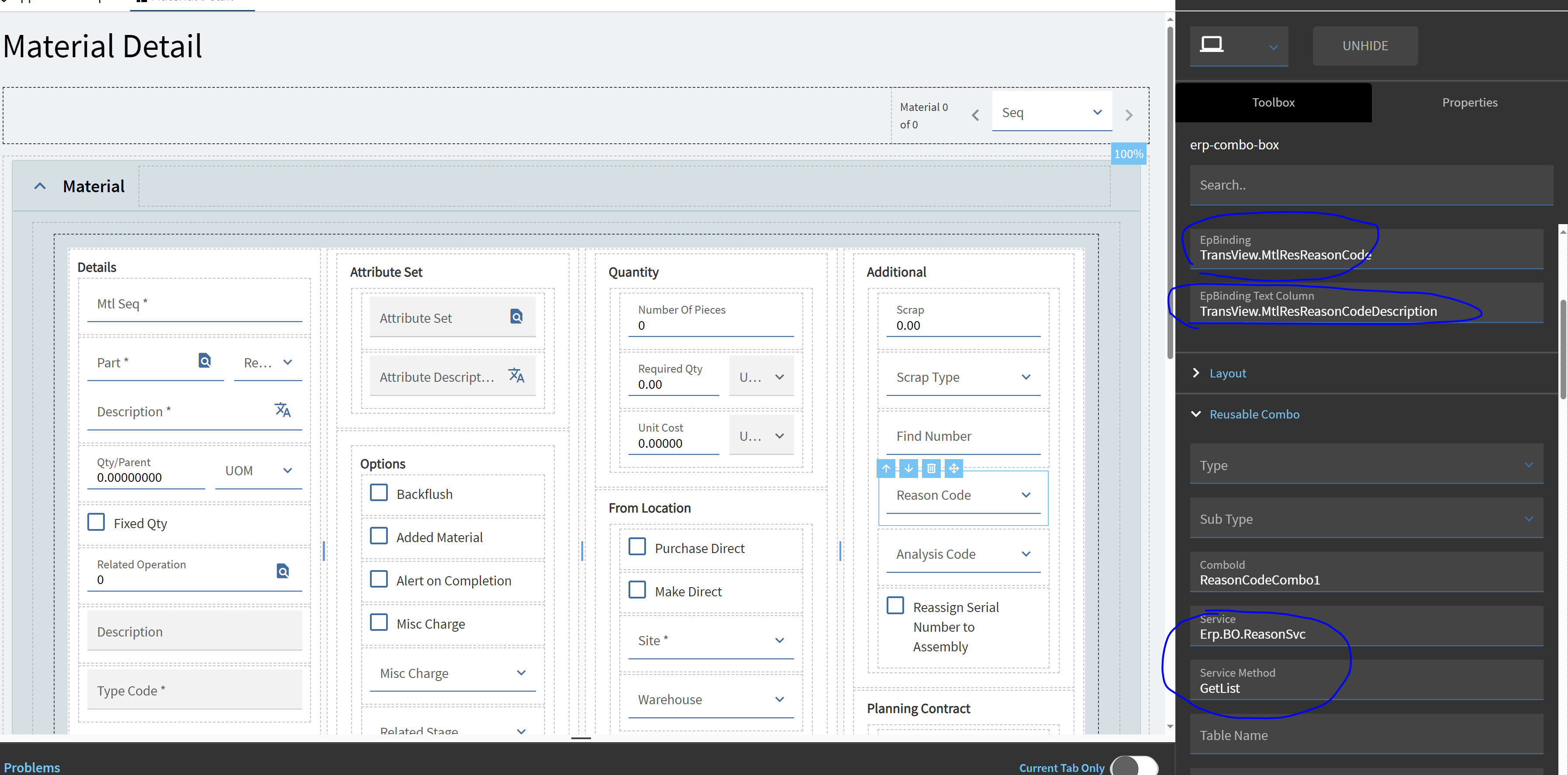Toggle the Current Tab Only switch
Screen dimensions: 1568x775
(x=1134, y=766)
